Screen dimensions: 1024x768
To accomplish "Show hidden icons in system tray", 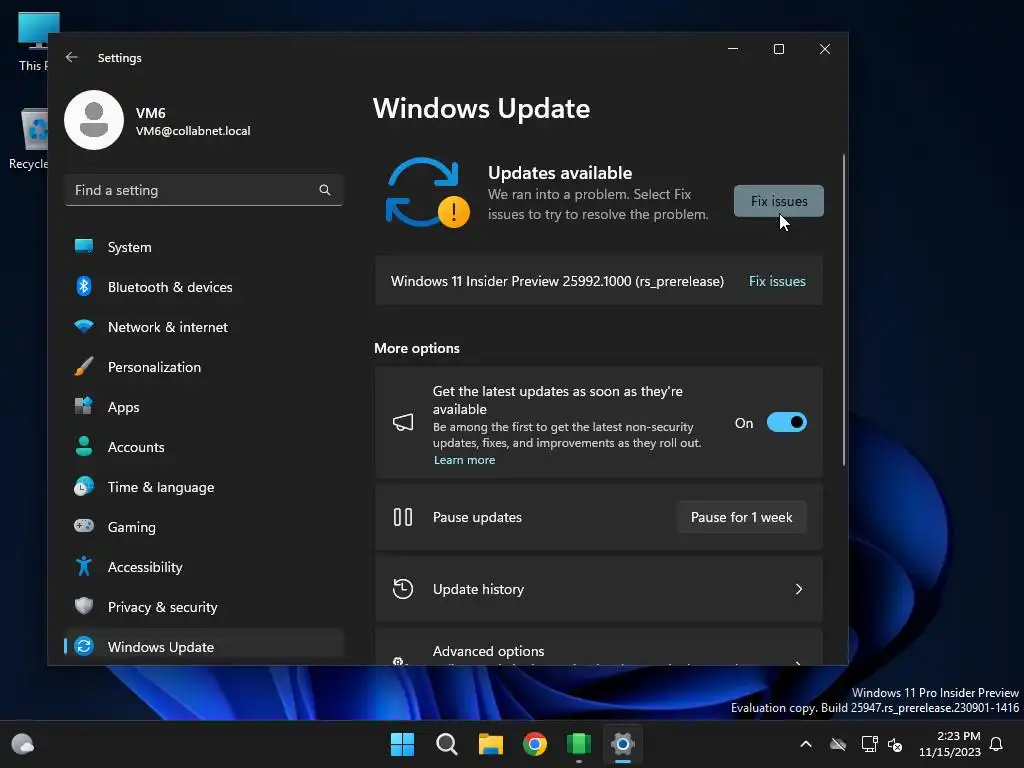I will [x=806, y=744].
